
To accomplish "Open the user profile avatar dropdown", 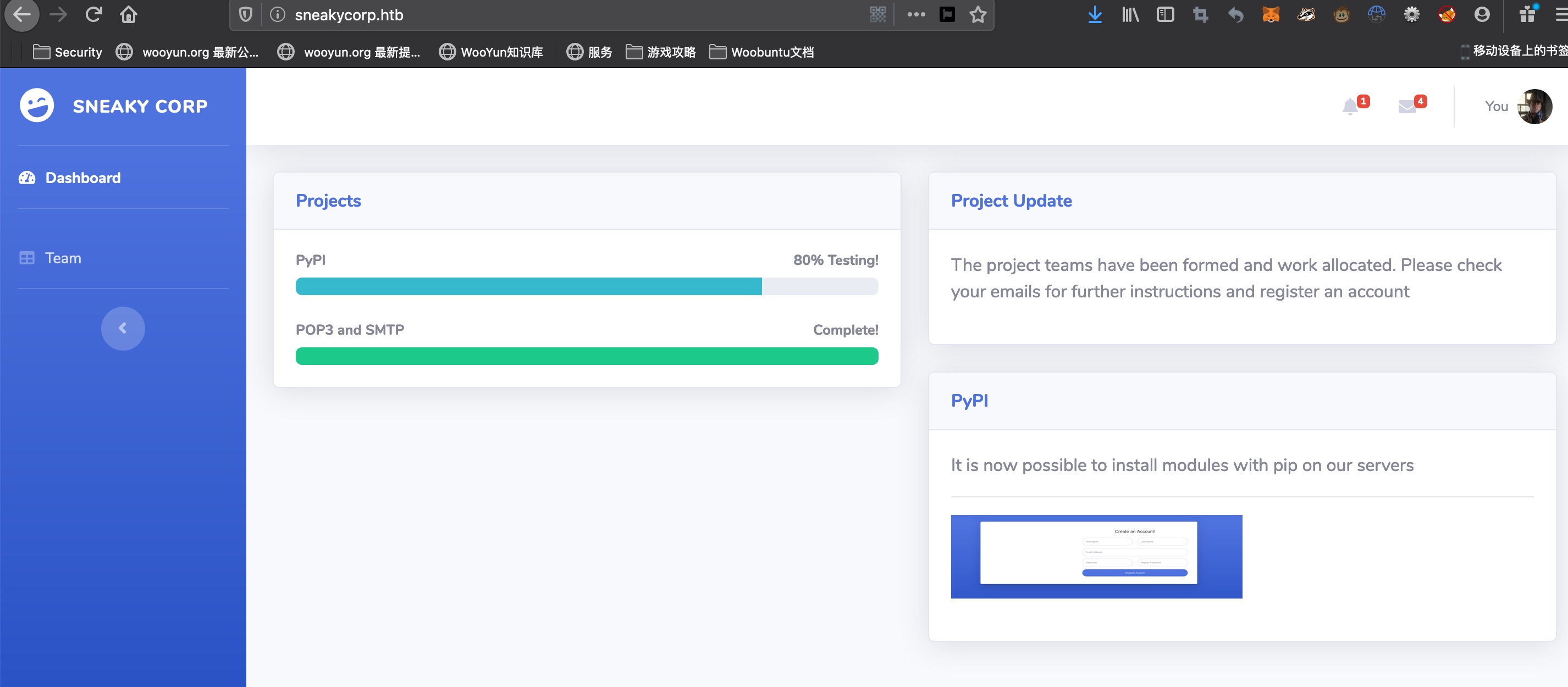I will [x=1534, y=107].
